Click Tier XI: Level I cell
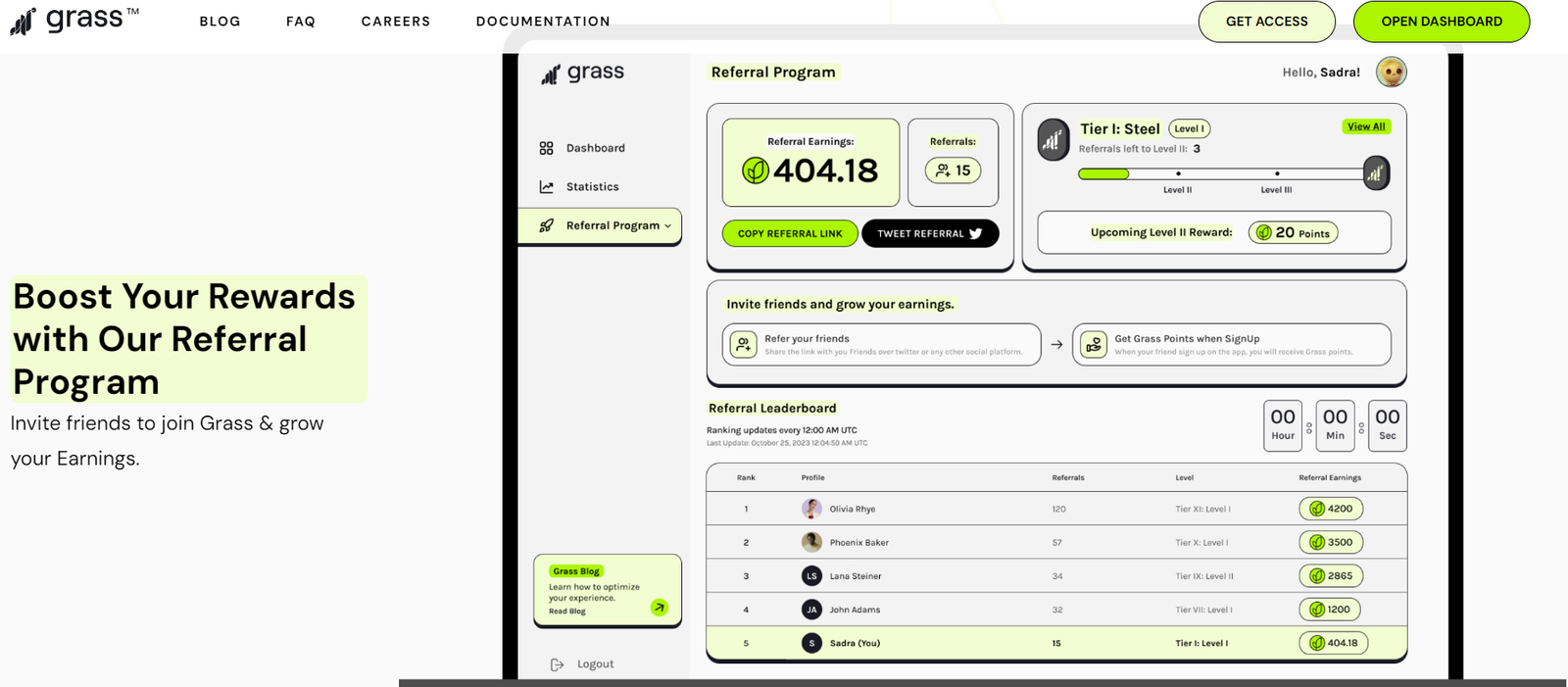 1203,510
